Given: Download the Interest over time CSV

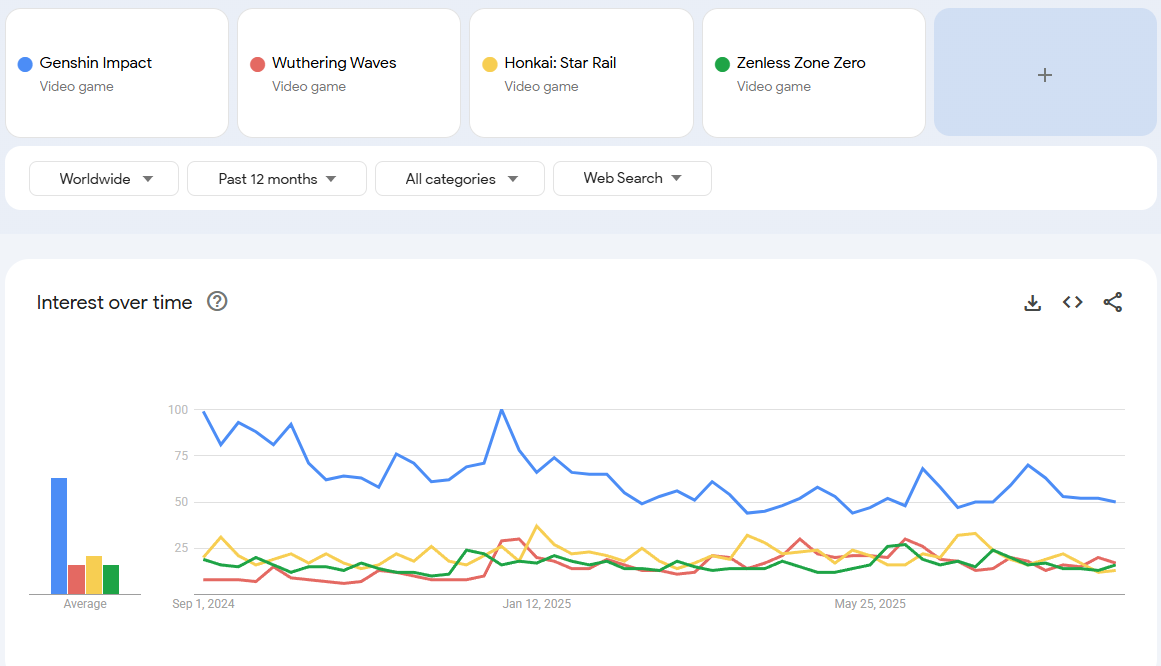Looking at the screenshot, I should 1033,302.
